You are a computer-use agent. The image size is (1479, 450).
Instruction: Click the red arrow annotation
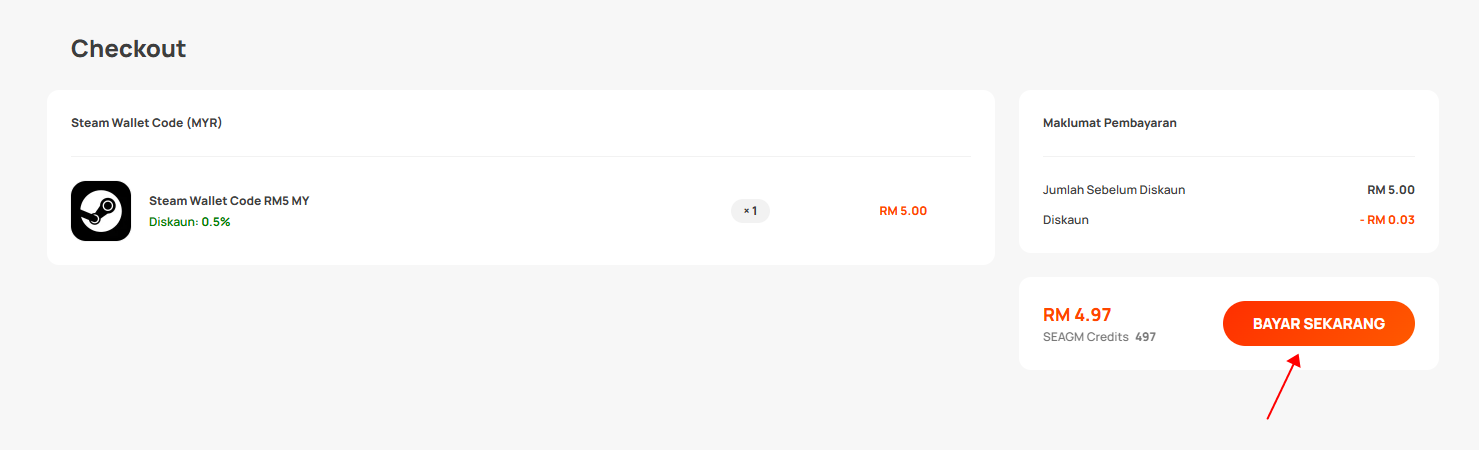pos(1284,386)
